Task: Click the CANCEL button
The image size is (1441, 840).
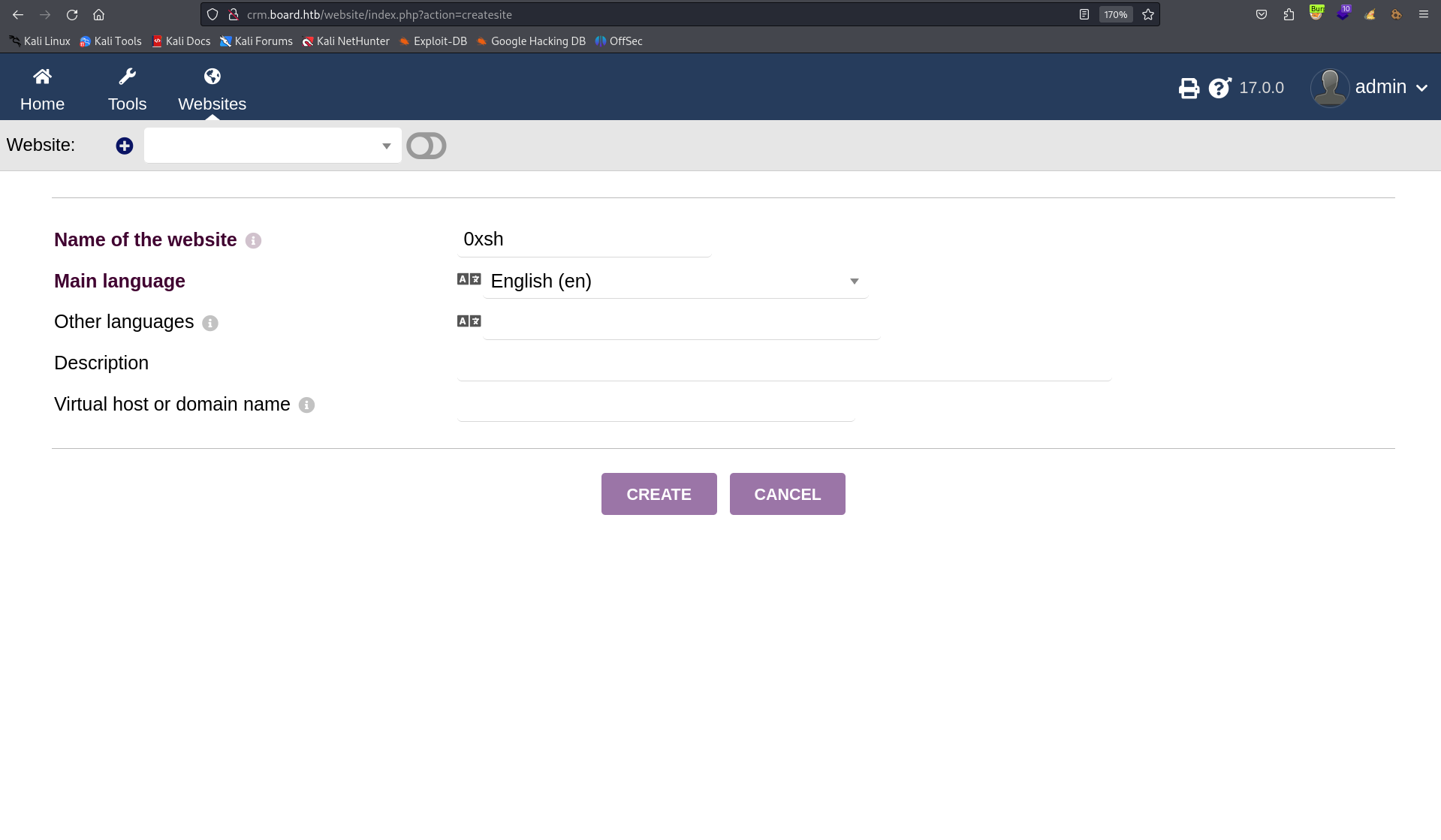Action: coord(787,494)
